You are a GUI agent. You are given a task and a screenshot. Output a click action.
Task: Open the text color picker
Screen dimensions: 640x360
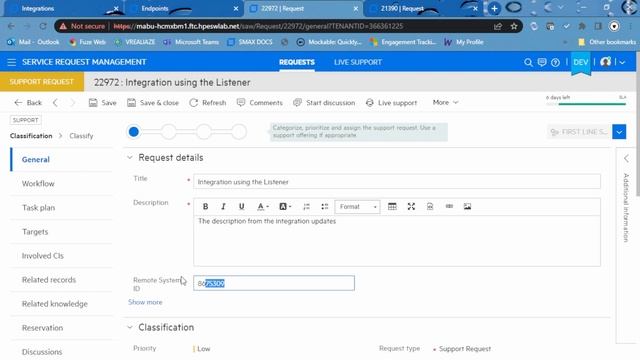click(262, 207)
